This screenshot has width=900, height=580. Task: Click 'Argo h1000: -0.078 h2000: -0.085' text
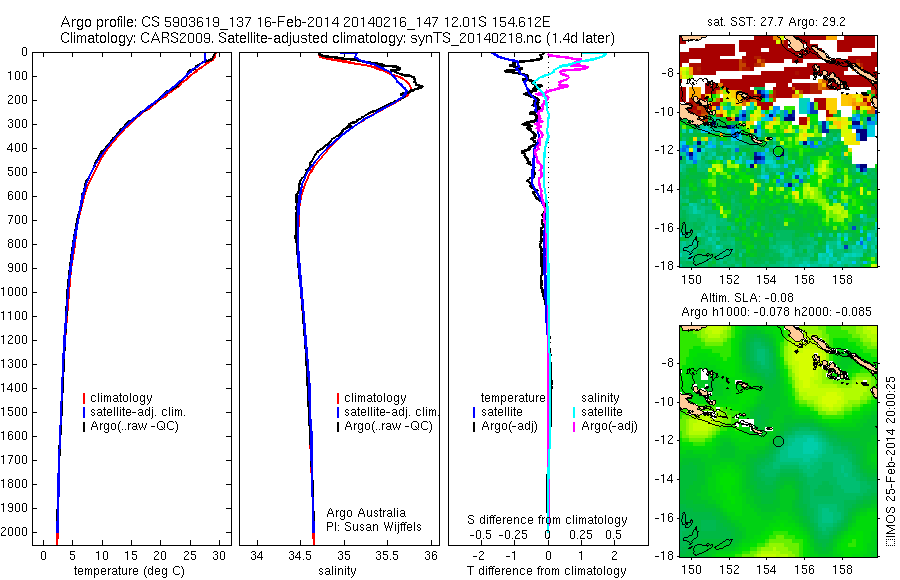pyautogui.click(x=776, y=312)
